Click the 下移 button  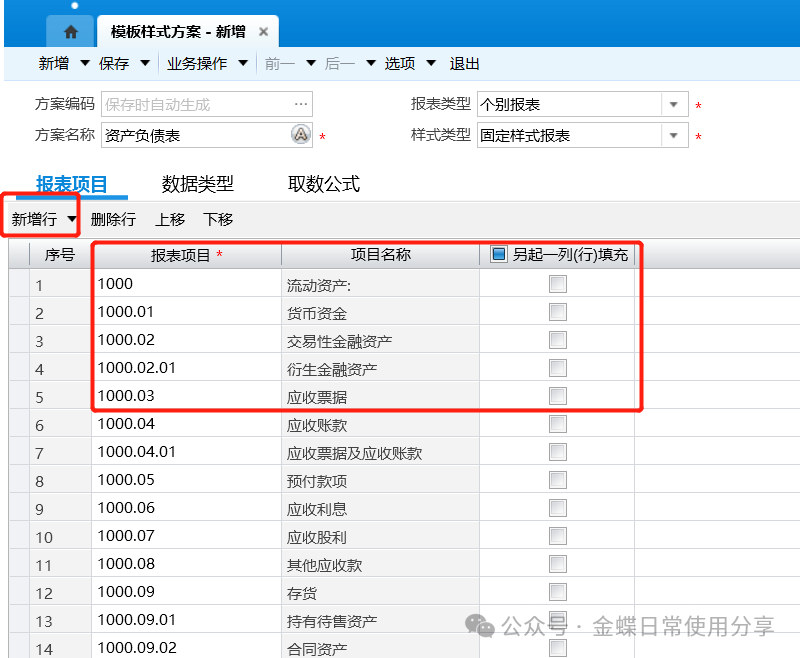coord(218,219)
